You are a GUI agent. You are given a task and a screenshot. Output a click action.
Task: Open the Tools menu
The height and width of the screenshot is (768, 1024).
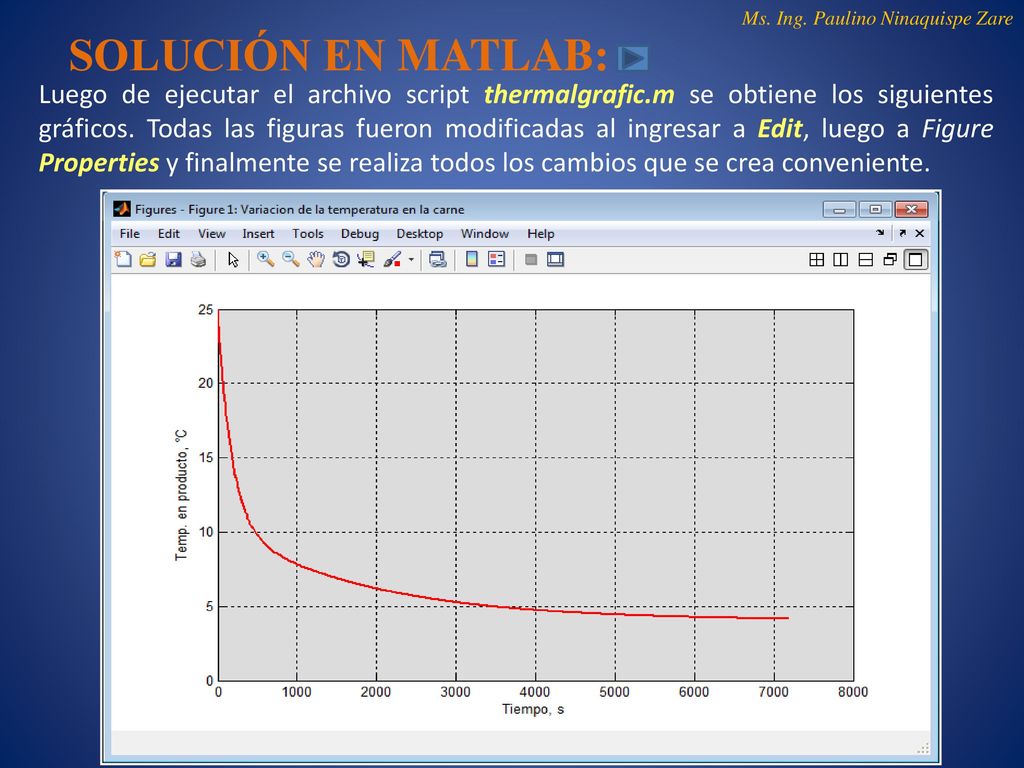[308, 234]
